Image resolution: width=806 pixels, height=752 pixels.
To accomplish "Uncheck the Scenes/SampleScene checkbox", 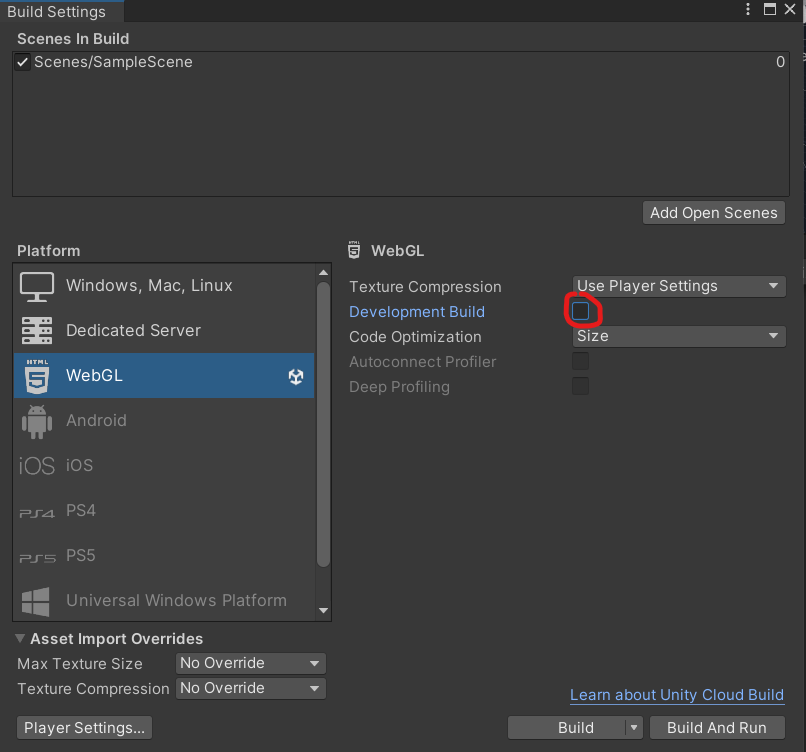I will [22, 62].
